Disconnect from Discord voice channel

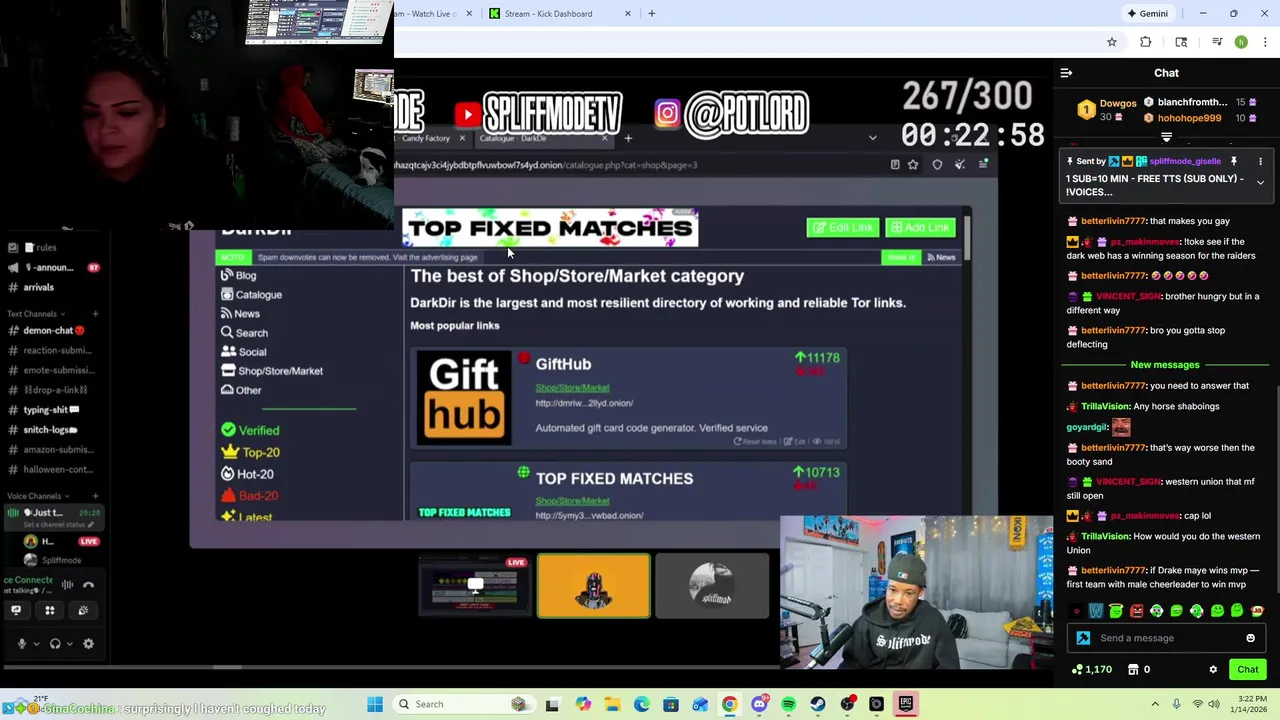point(88,585)
